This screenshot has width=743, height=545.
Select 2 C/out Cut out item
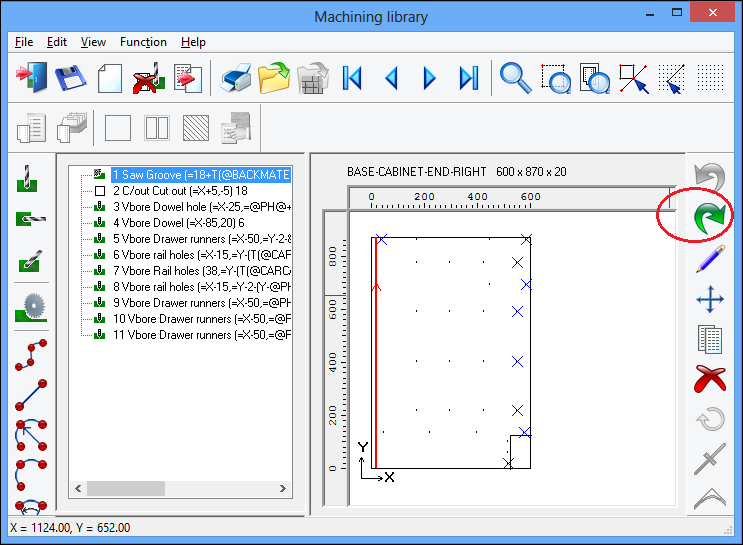pyautogui.click(x=180, y=191)
